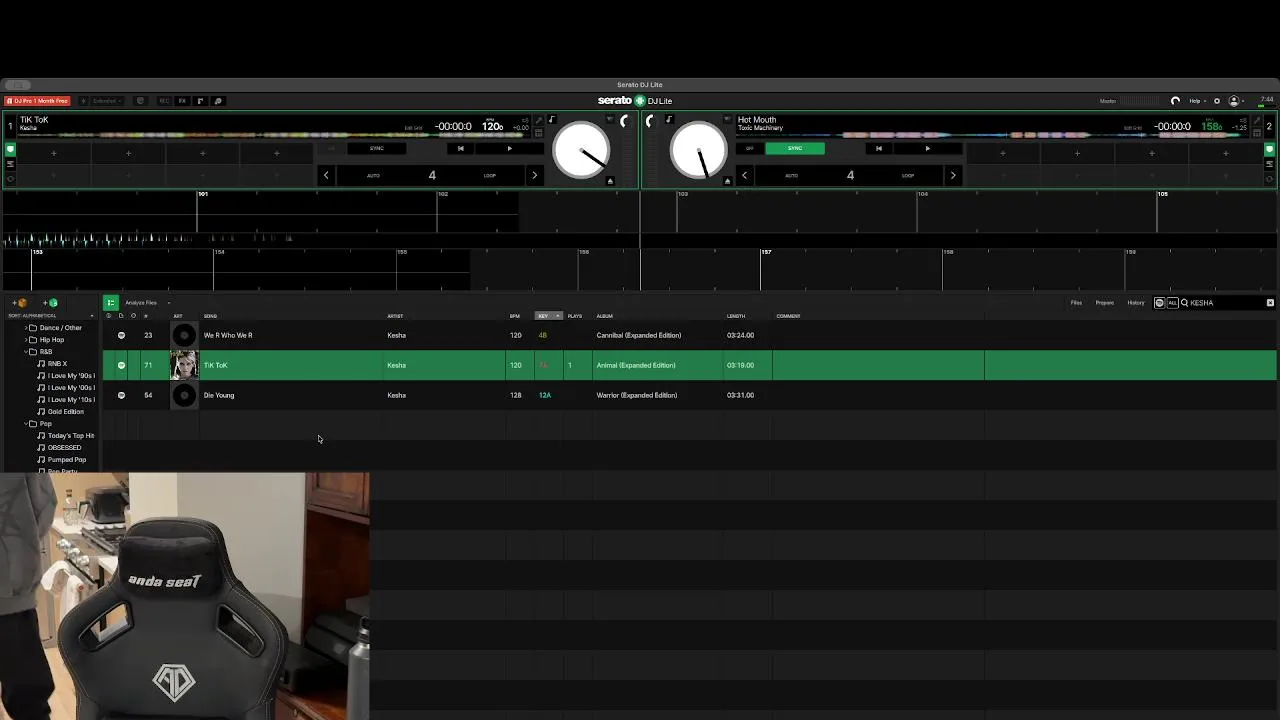The height and width of the screenshot is (720, 1280).
Task: Play deck 1 TiK ToK track
Action: 509,148
